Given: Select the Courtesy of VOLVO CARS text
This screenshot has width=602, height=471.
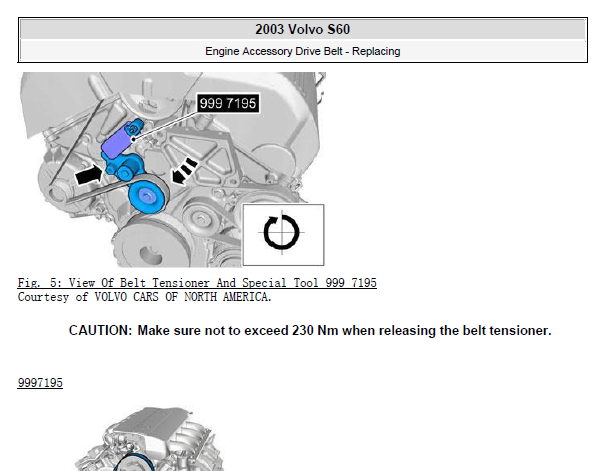Looking at the screenshot, I should (x=144, y=297).
